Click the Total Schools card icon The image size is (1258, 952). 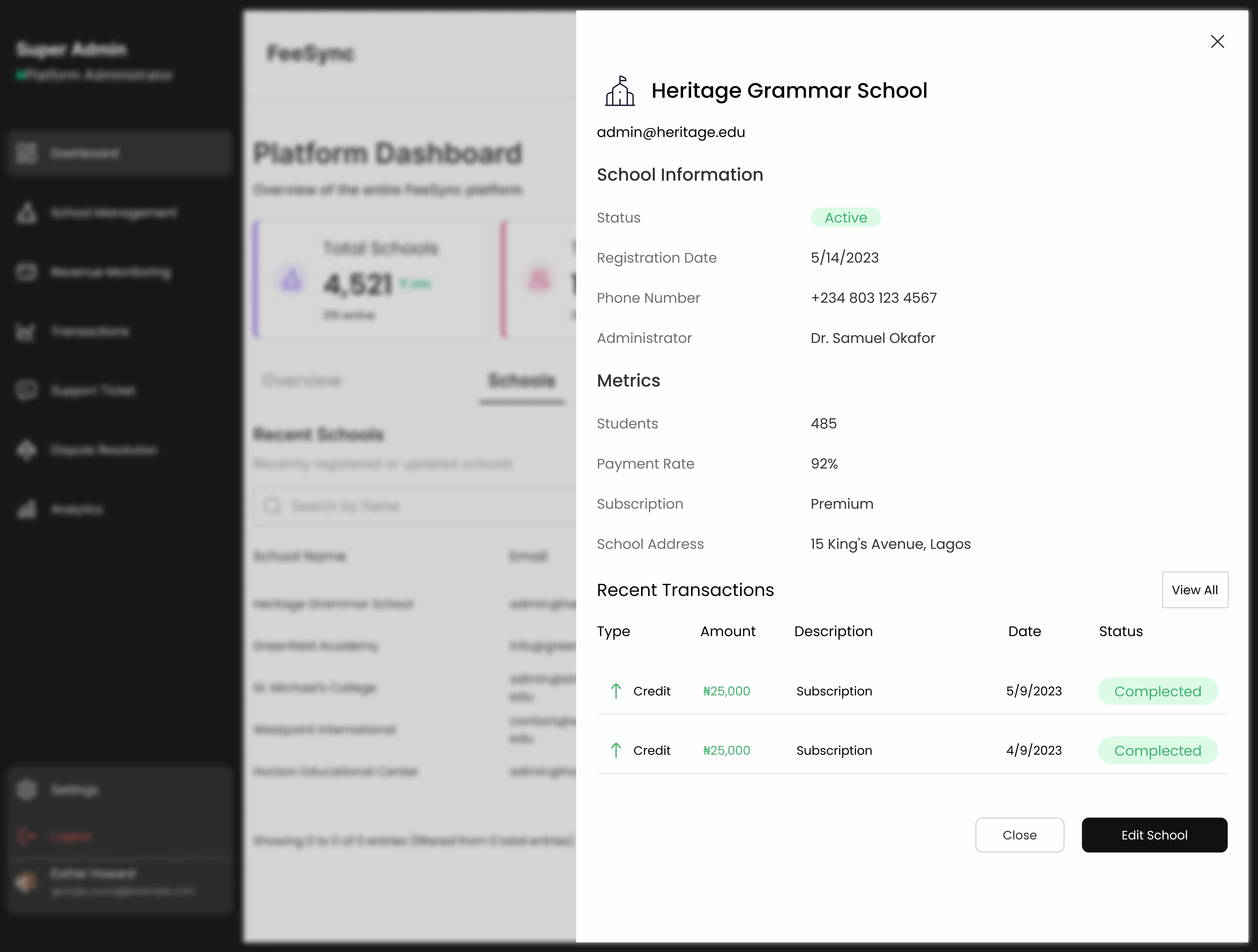click(x=292, y=280)
